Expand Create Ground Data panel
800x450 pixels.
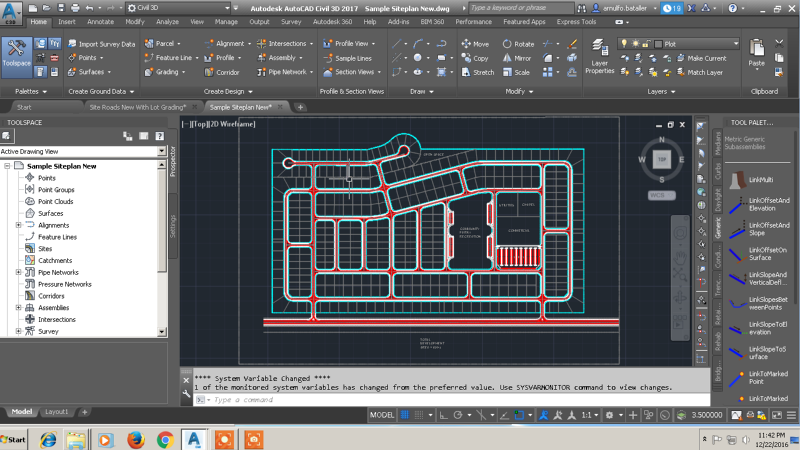pyautogui.click(x=101, y=91)
